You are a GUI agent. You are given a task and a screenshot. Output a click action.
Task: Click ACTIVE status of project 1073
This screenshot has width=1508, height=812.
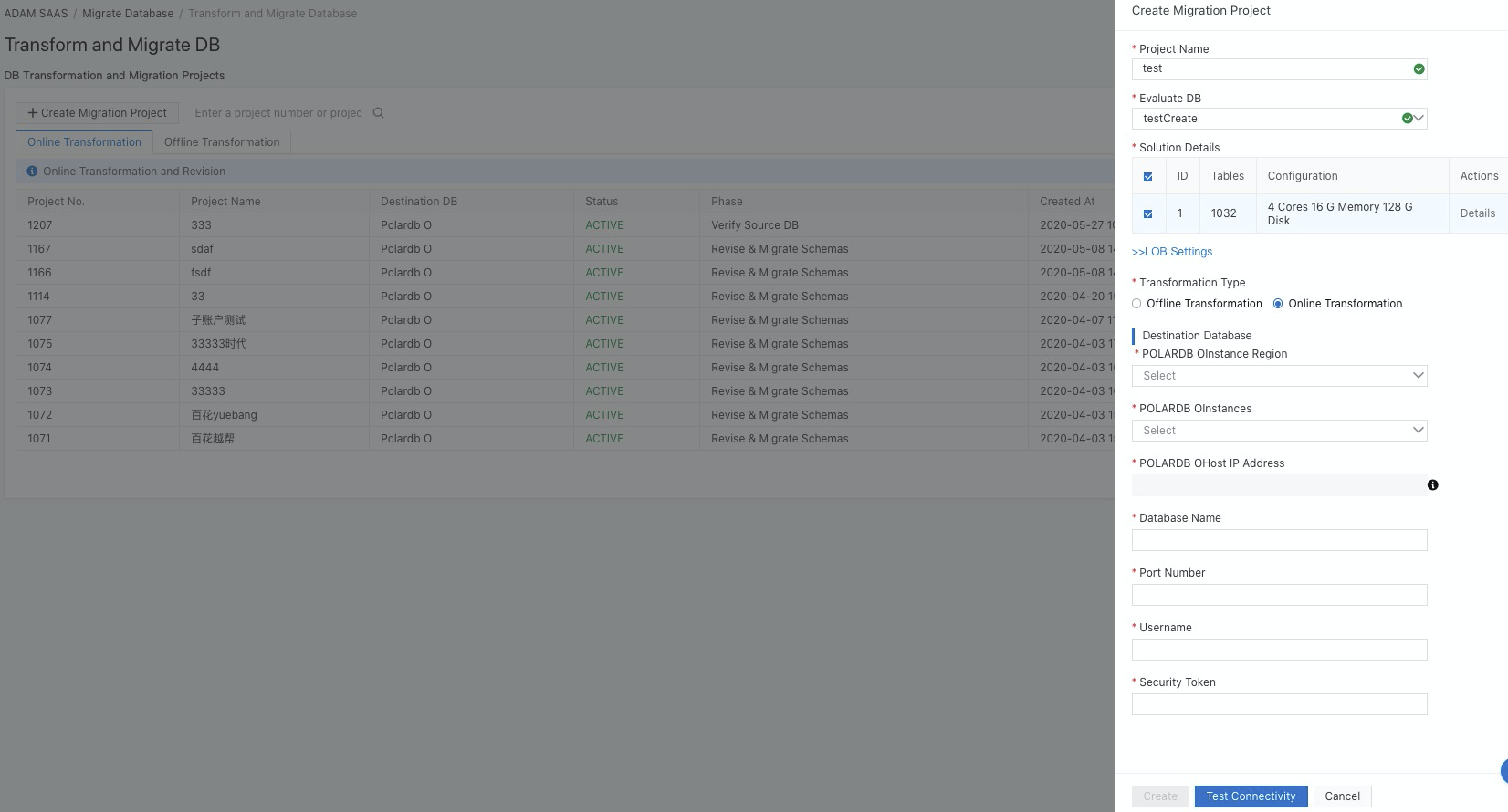[x=604, y=391]
